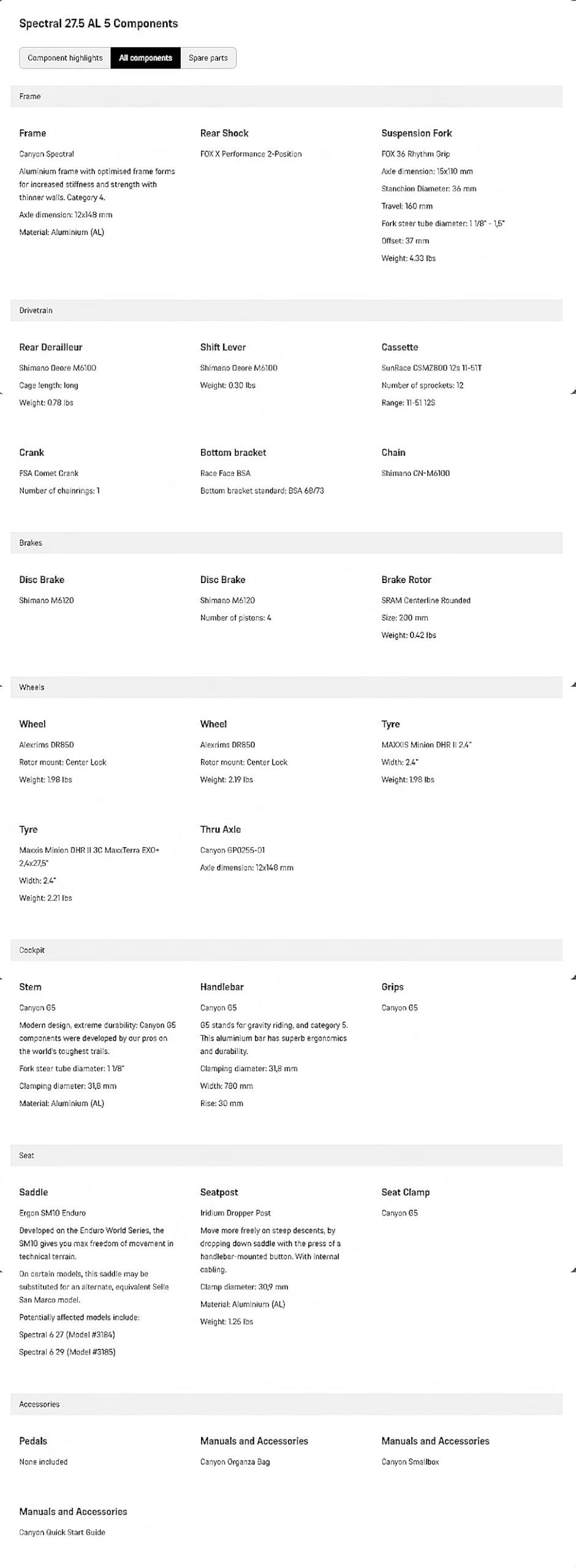576x1568 pixels.
Task: Click the Spectral 27.5 AL 5 Components title
Action: (x=99, y=24)
